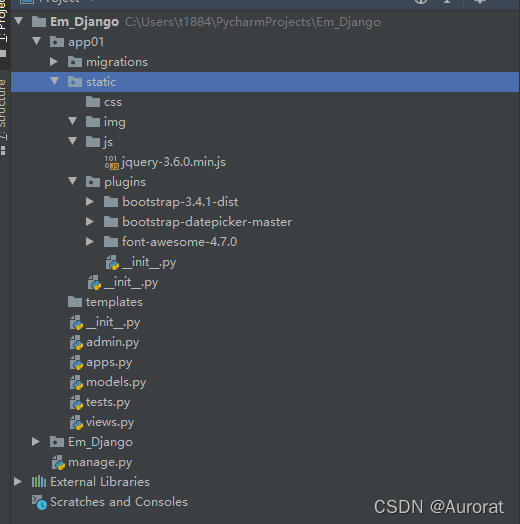Collapse the img folder arrow
Viewport: 520px width, 524px height.
click(73, 121)
